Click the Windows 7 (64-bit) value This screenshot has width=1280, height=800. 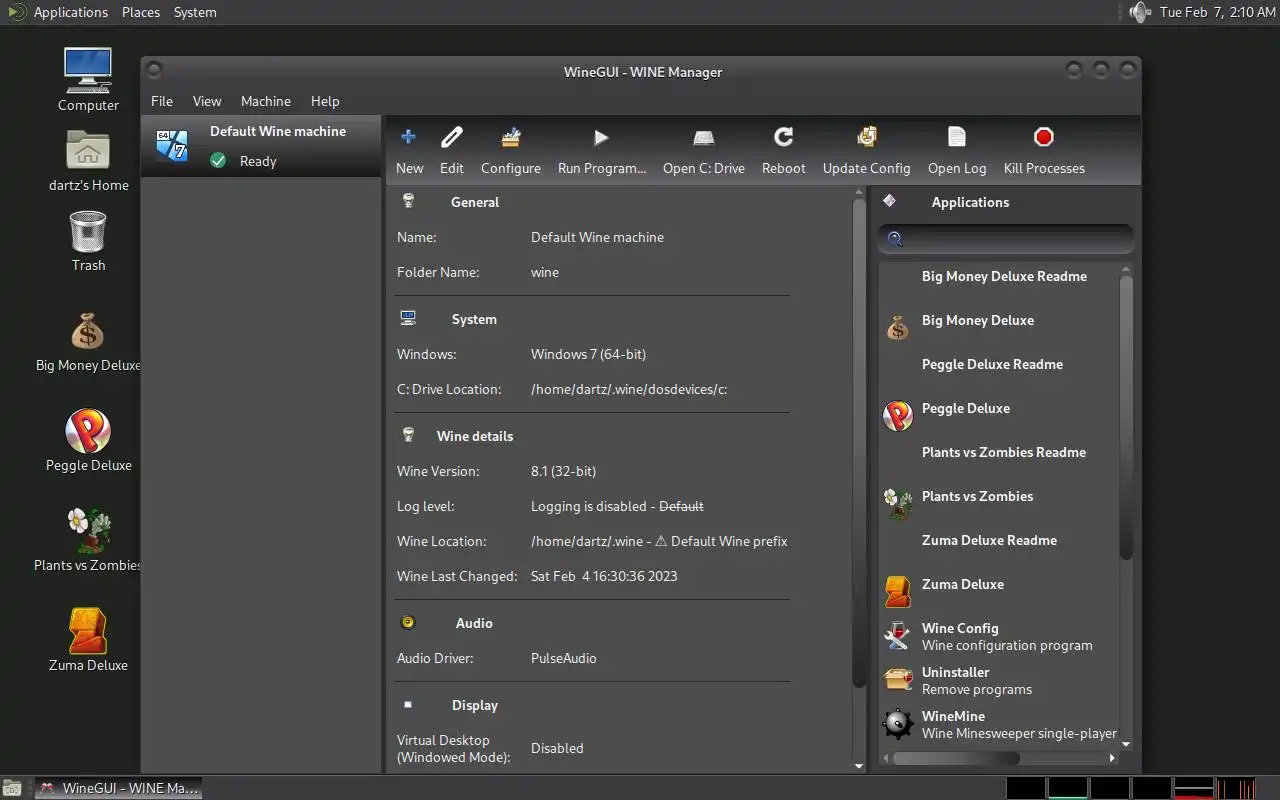(588, 354)
